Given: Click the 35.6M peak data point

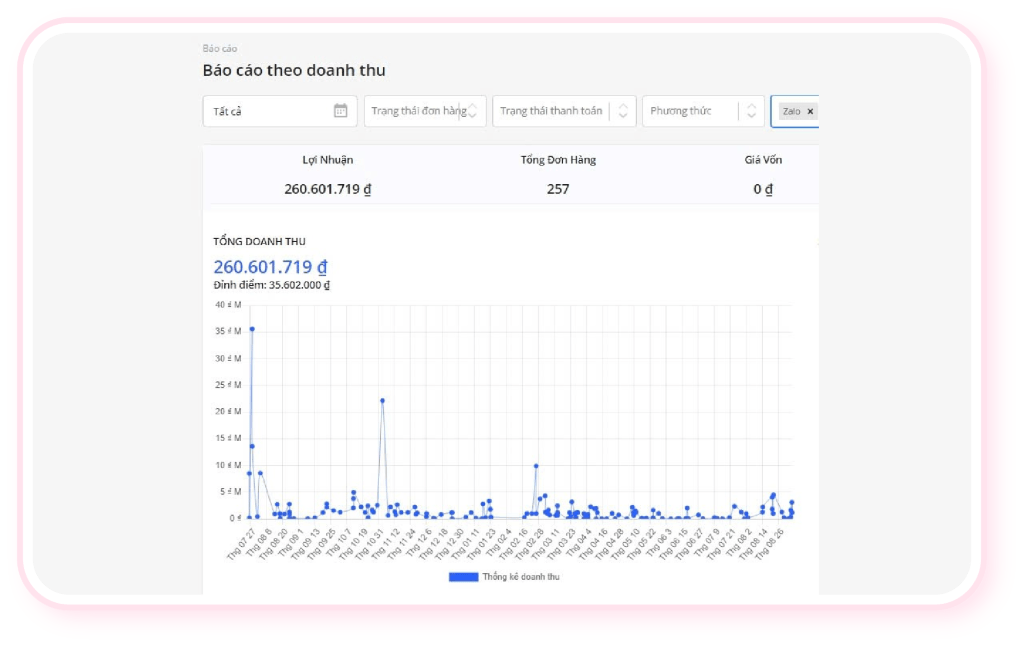Looking at the screenshot, I should click(252, 328).
